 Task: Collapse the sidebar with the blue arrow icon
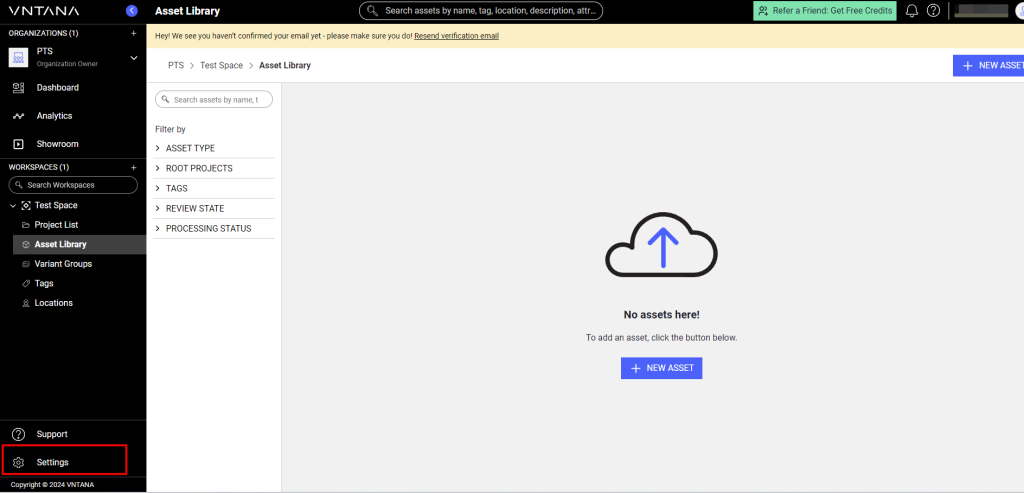click(x=132, y=11)
